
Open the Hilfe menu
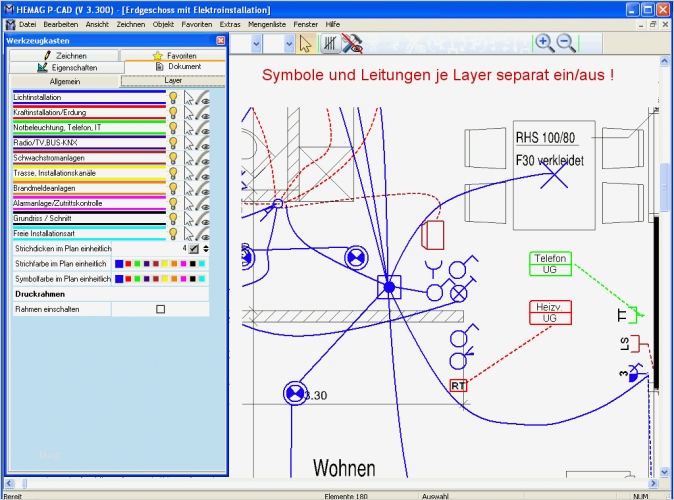(332, 25)
